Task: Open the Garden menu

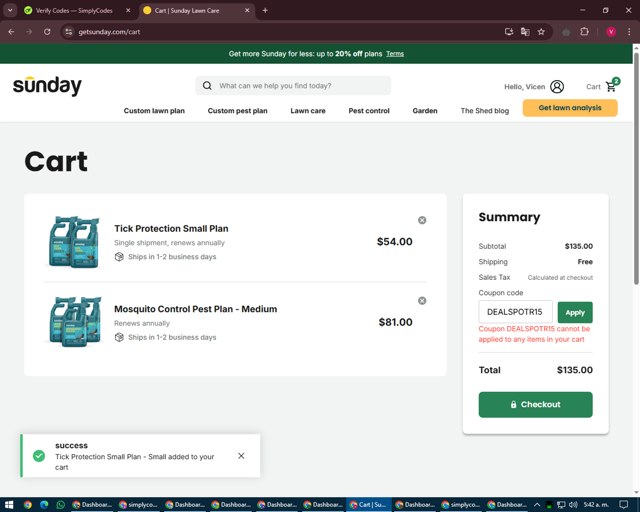Action: tap(425, 111)
